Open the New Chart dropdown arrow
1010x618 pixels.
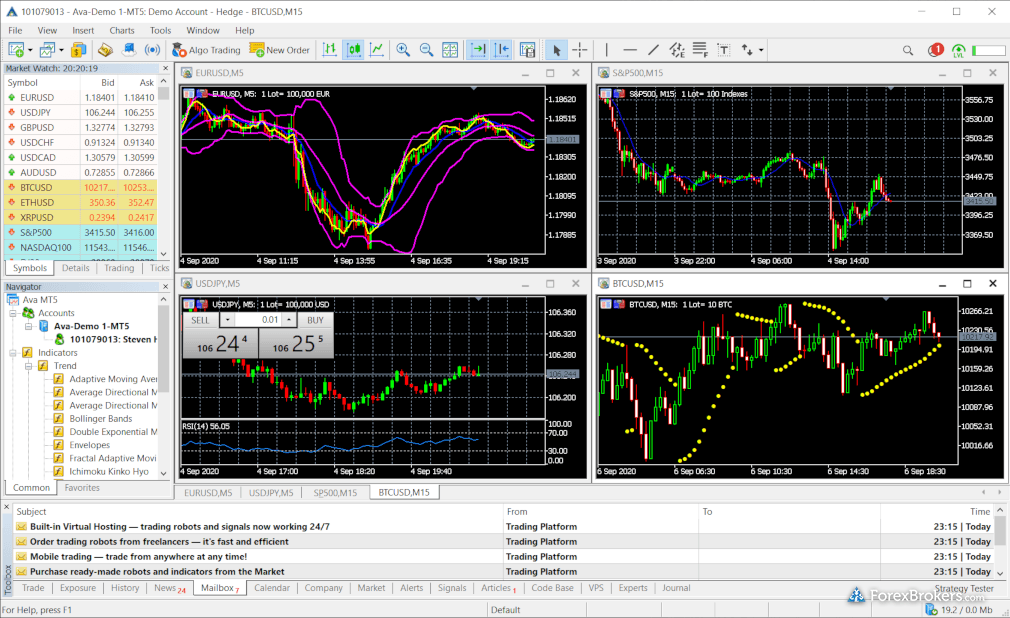click(30, 50)
